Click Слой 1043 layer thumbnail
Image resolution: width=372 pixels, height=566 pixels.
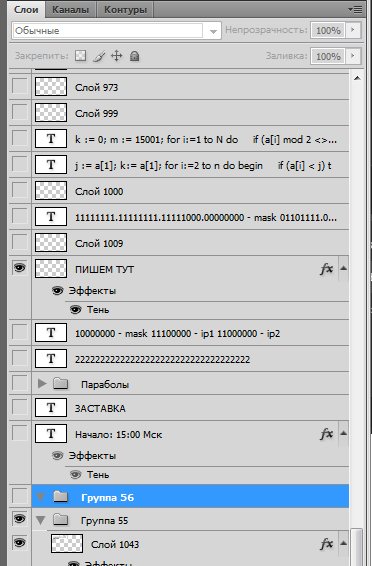coord(67,543)
